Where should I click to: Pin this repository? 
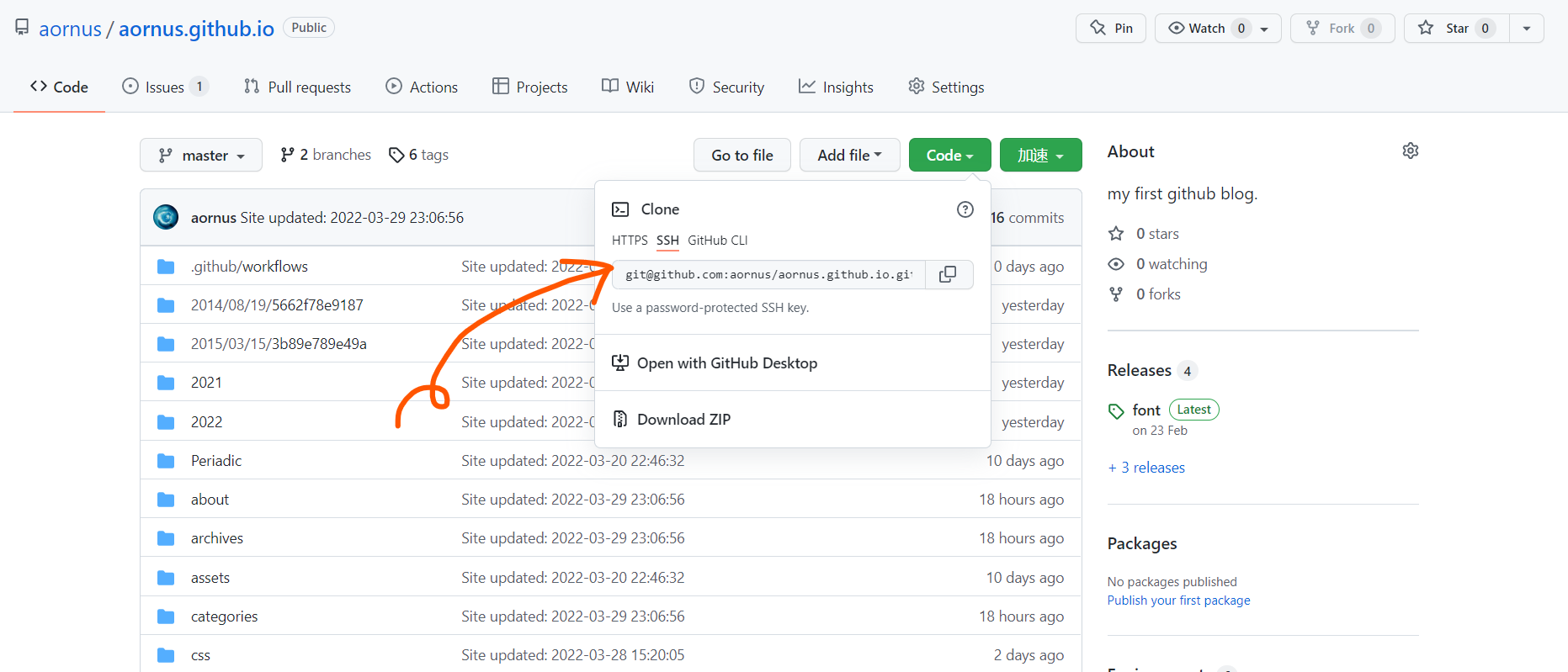tap(1110, 29)
